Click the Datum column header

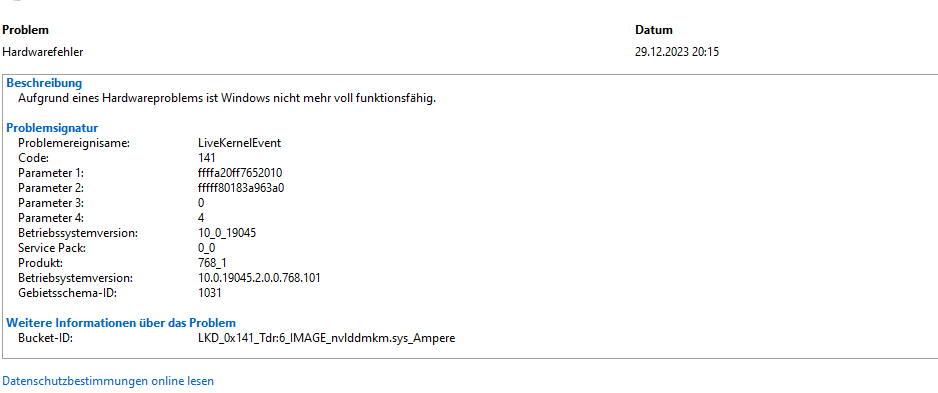coord(654,30)
